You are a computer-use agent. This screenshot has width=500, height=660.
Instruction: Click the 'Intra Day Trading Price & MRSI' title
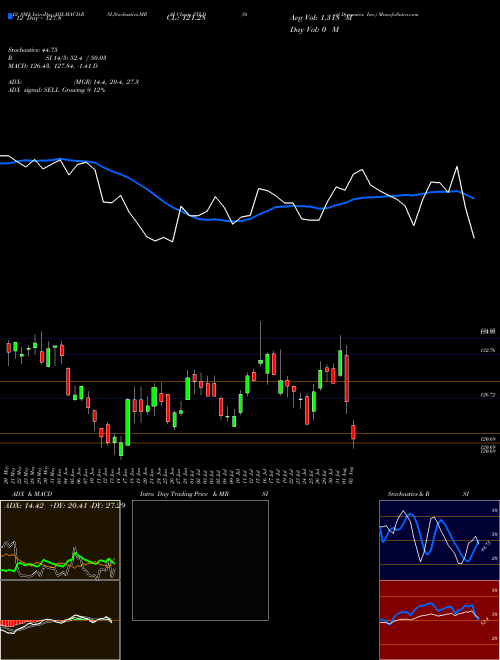pyautogui.click(x=204, y=494)
